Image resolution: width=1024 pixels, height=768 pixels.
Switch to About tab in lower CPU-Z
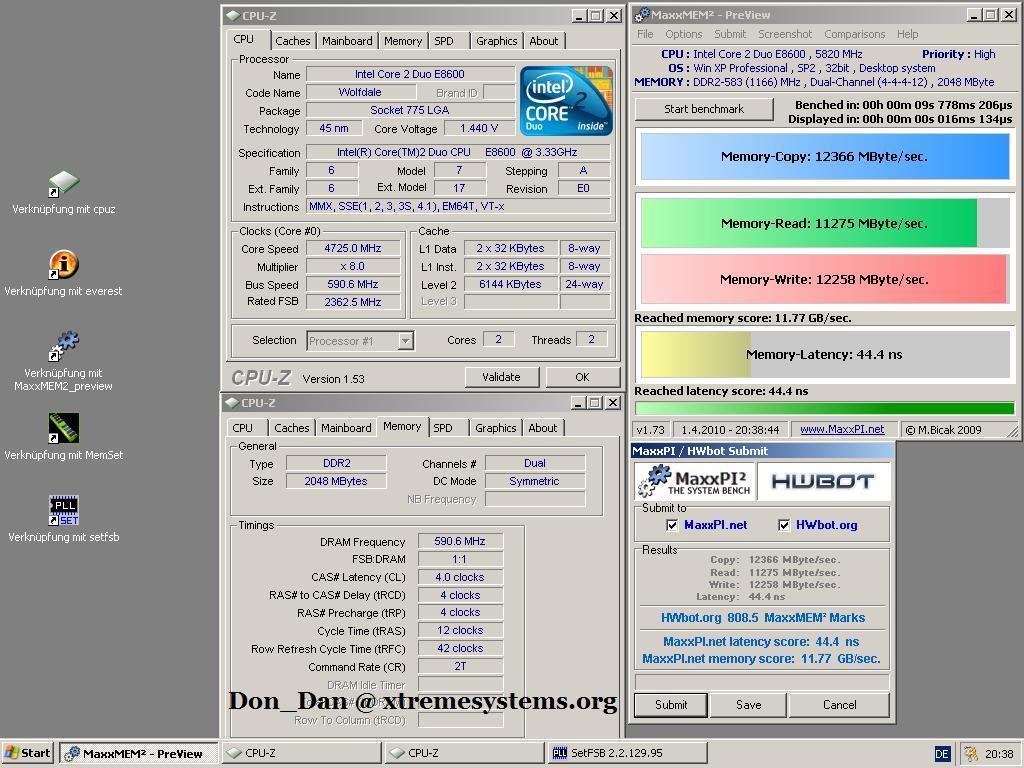coord(543,428)
